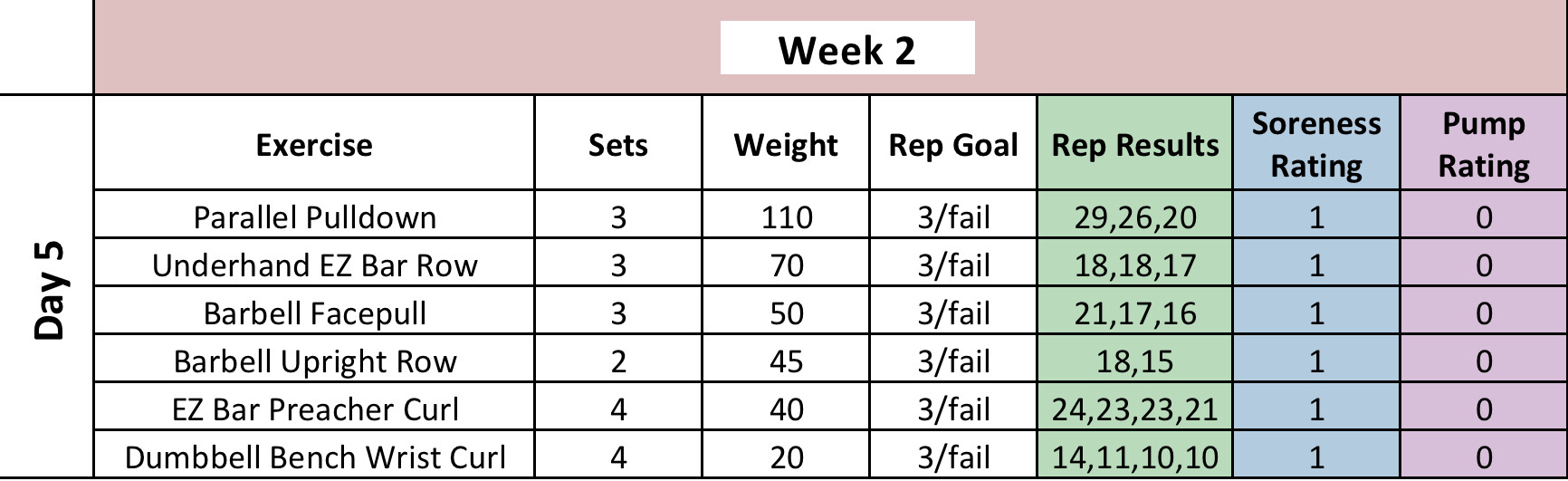Select the Barbell Facepull cell

(x=314, y=313)
